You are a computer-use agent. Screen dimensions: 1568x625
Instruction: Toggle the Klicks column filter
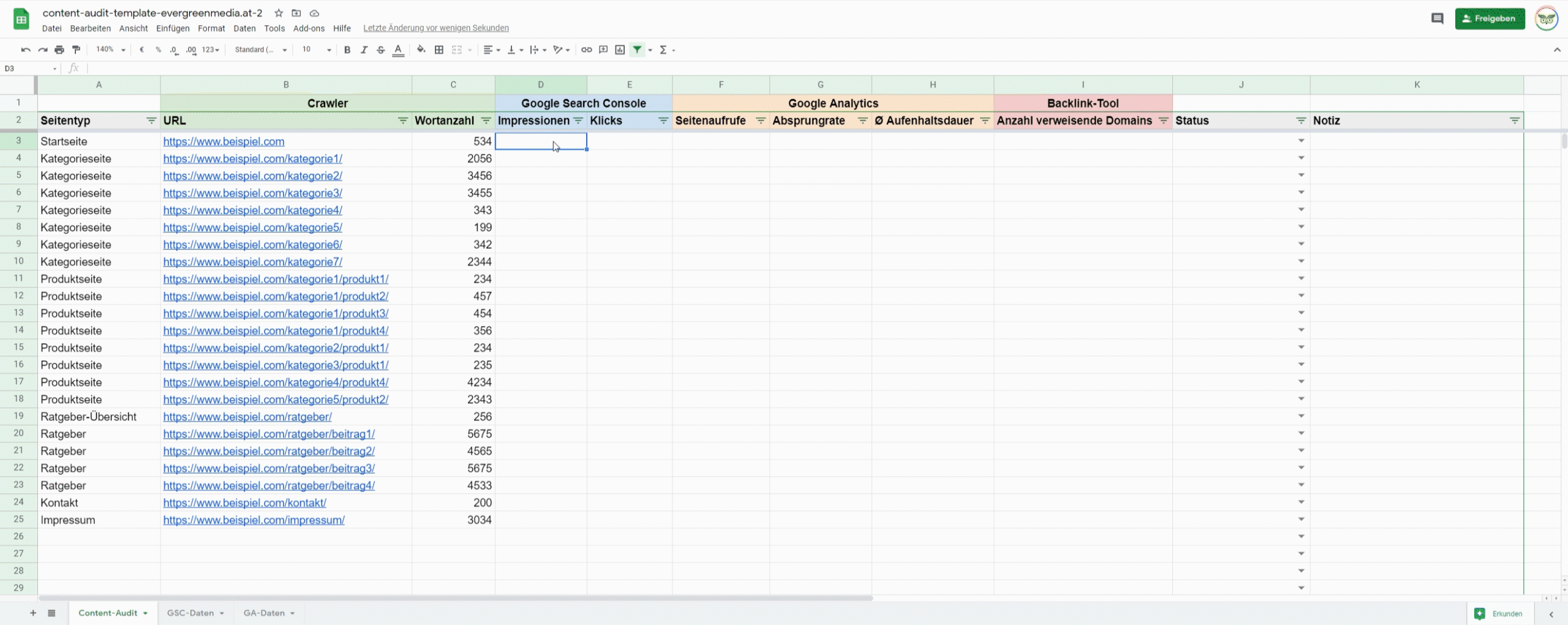point(663,121)
